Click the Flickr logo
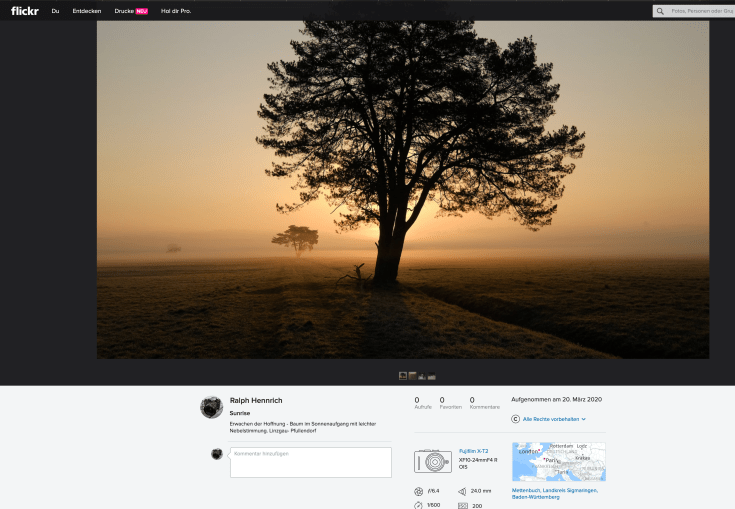This screenshot has width=735, height=509. coord(24,11)
